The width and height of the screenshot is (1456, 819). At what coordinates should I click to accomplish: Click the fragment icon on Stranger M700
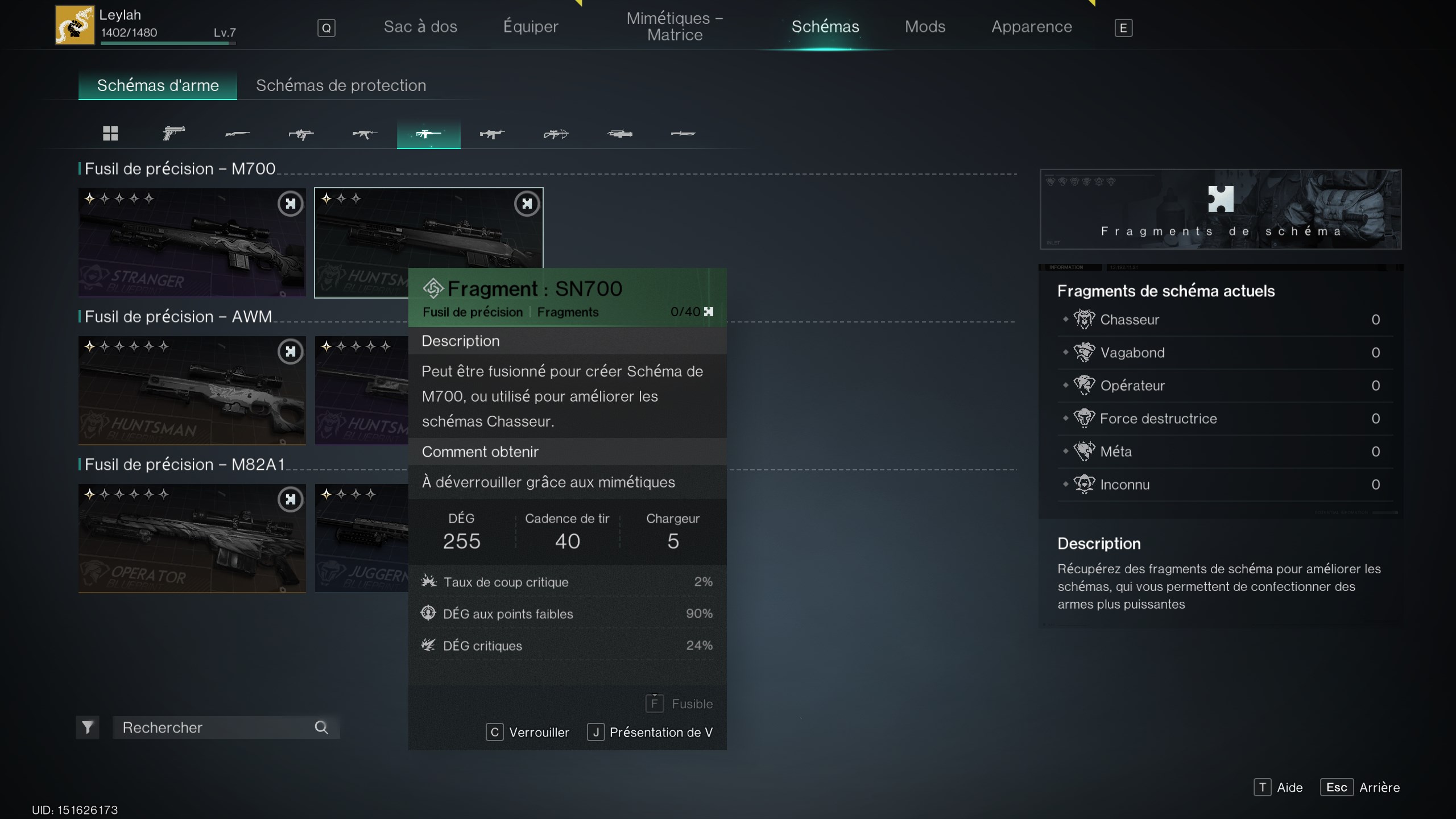(291, 204)
